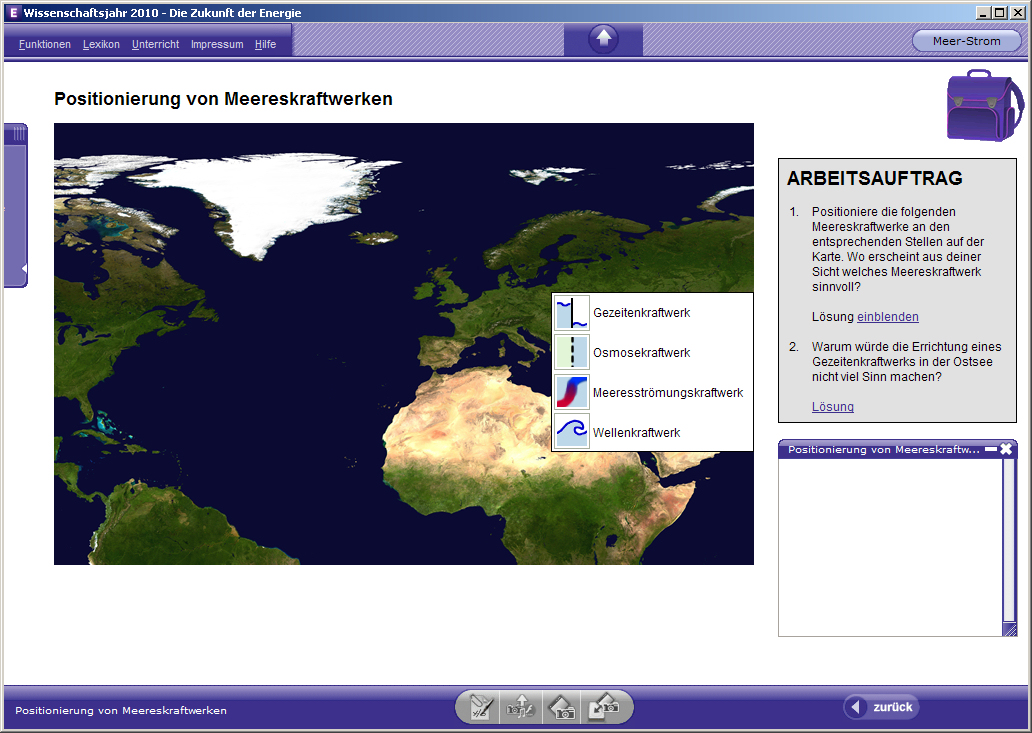
Task: Show solution via einblenden link
Action: click(x=887, y=316)
